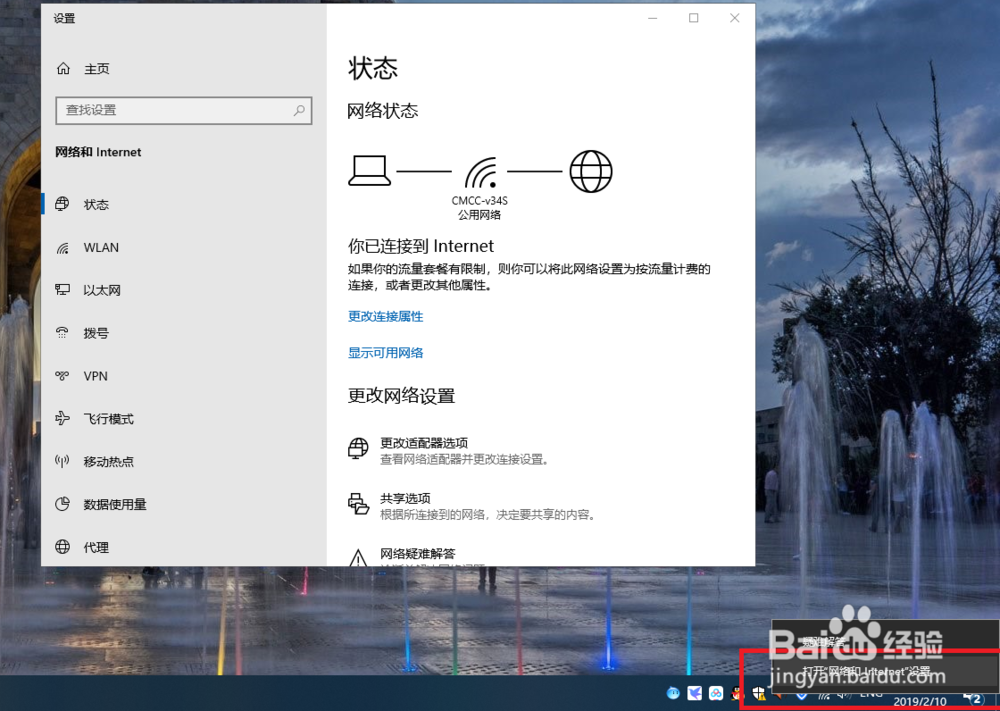Go to 以太网 settings
Viewport: 1000px width, 711px height.
184,290
